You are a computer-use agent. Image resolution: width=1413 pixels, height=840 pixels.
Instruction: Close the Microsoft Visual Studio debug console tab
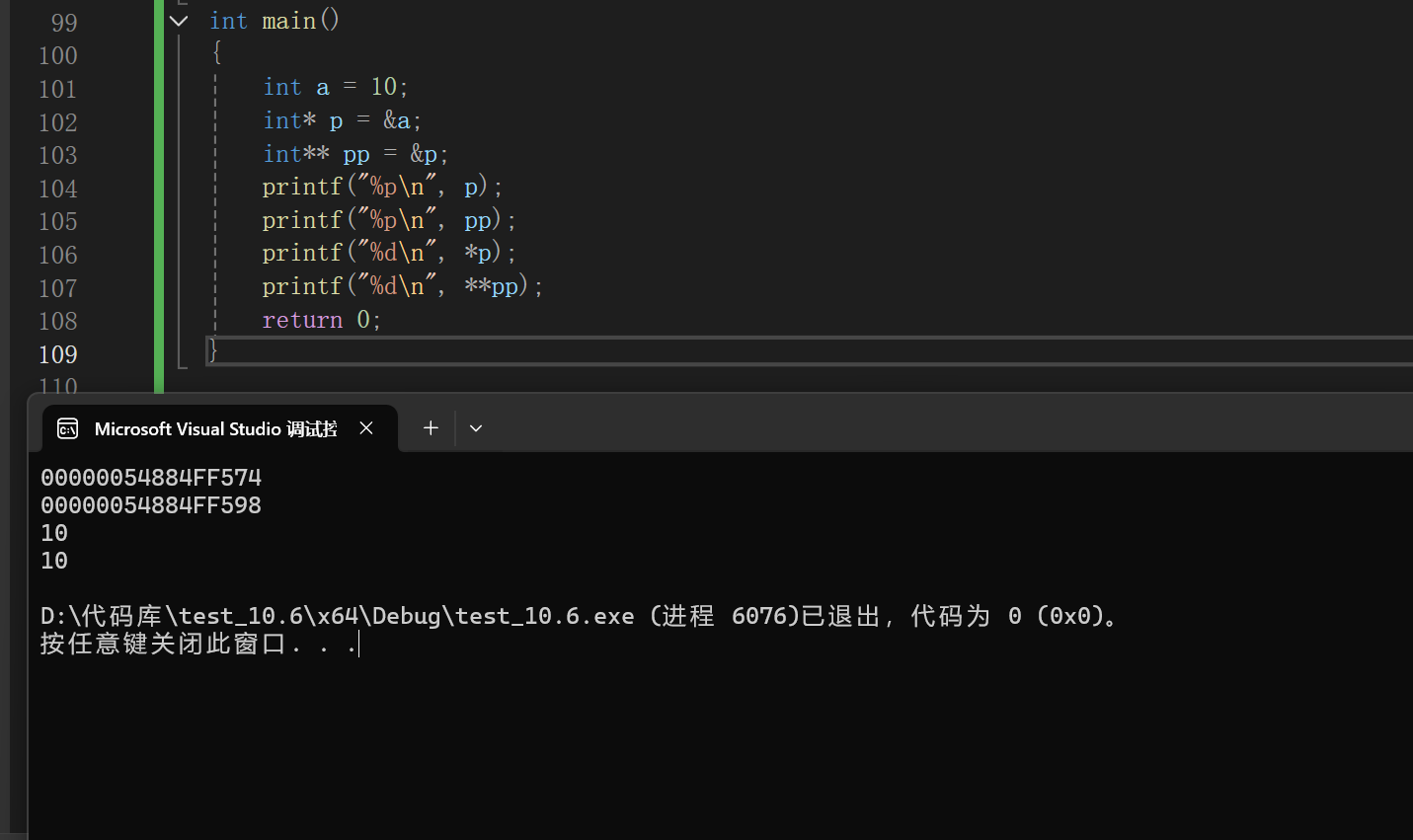pos(366,427)
